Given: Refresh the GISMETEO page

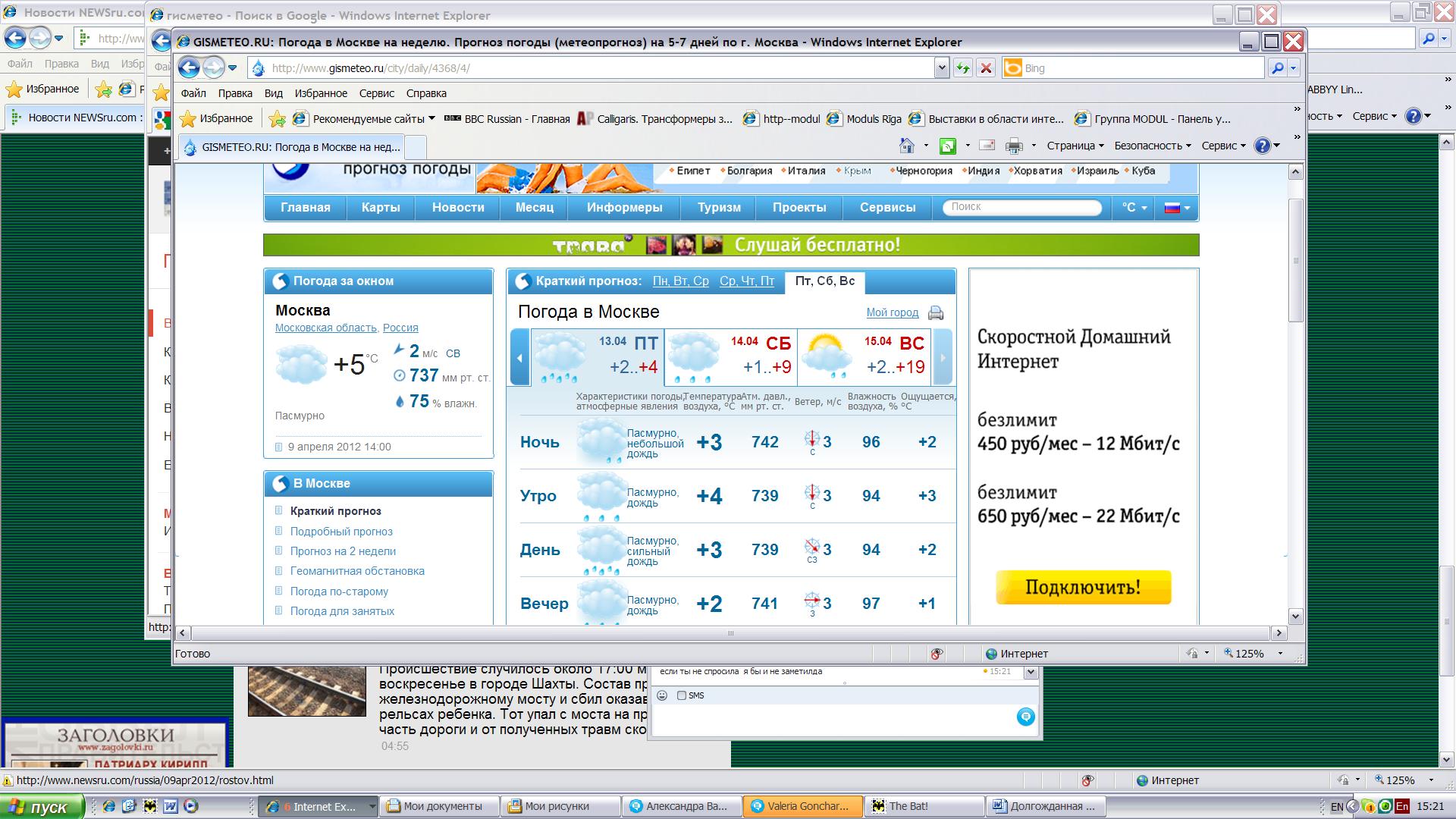Looking at the screenshot, I should (x=962, y=68).
